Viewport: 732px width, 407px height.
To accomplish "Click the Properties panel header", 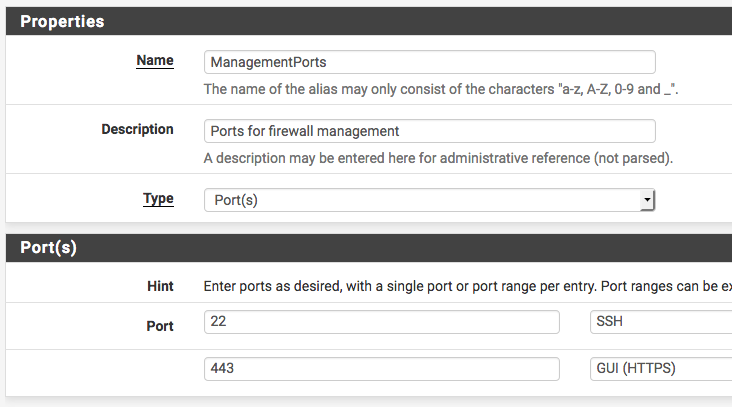I will tap(62, 21).
